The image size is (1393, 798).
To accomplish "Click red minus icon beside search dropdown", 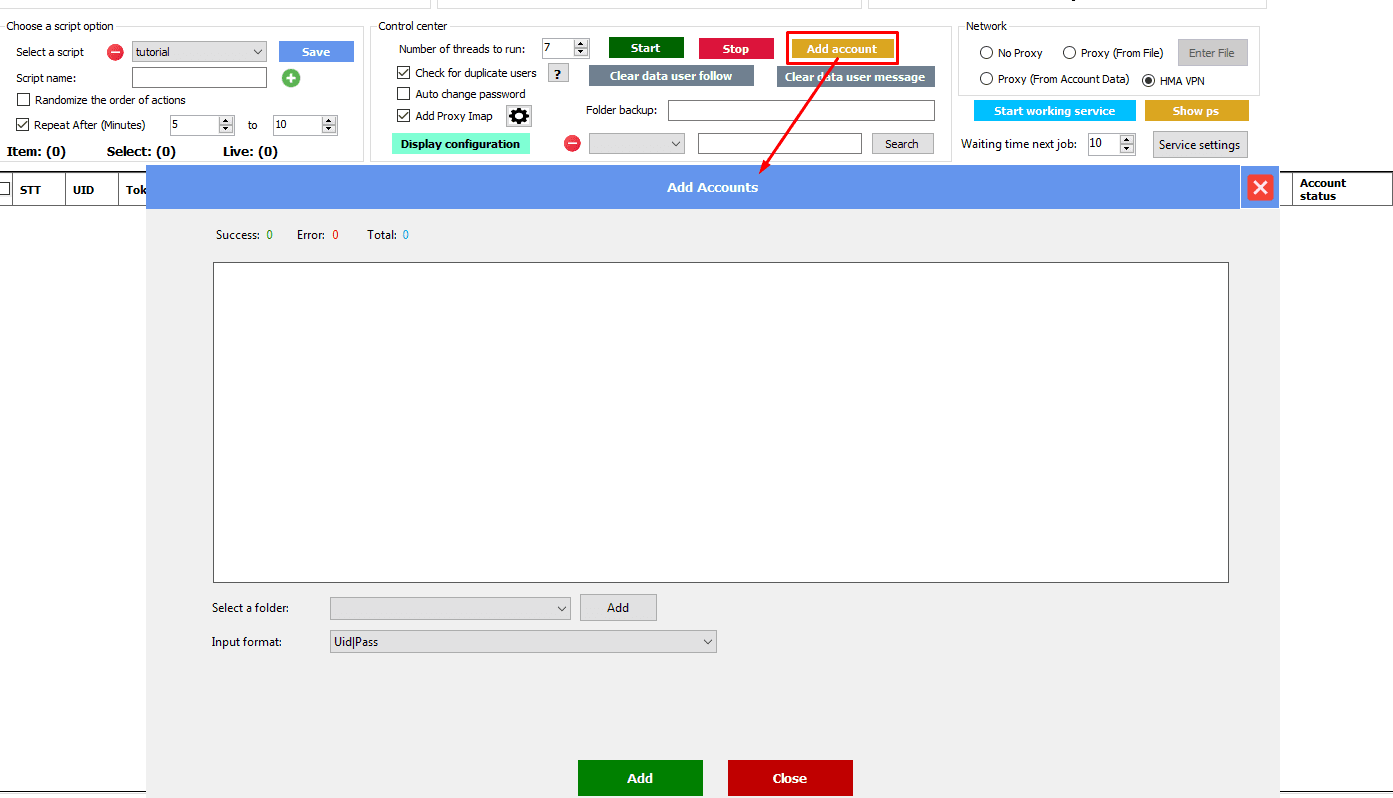I will click(572, 144).
